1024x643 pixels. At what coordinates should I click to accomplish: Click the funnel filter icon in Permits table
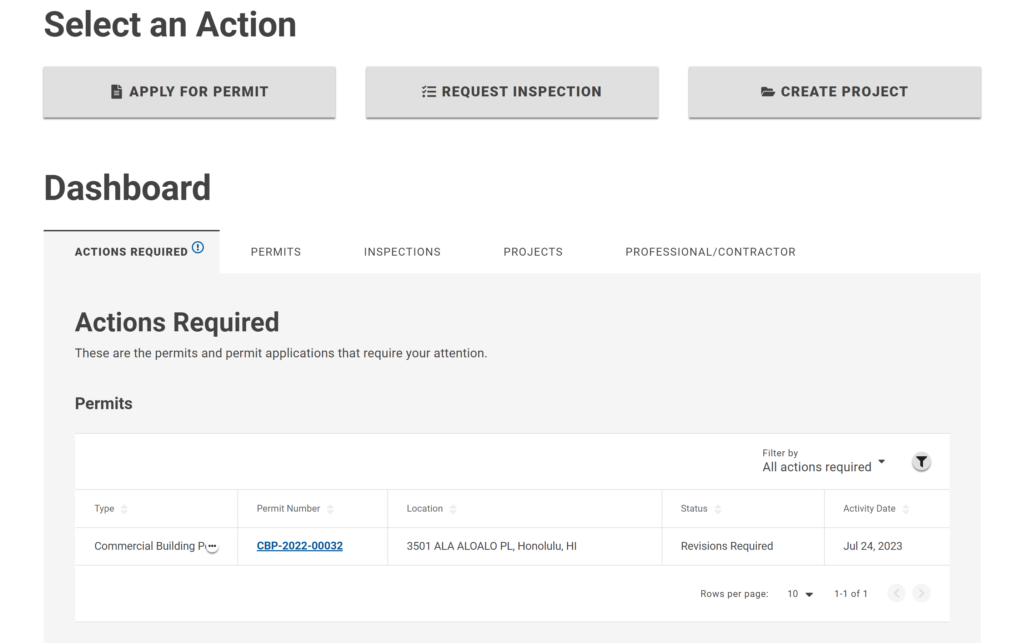tap(921, 462)
